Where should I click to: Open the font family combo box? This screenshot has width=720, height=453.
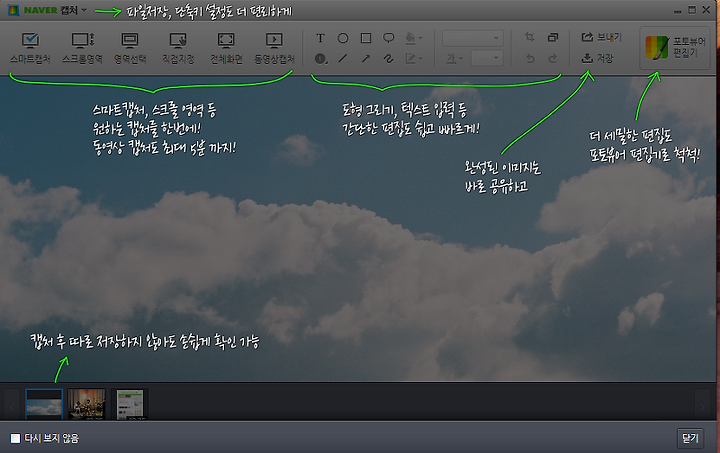click(472, 38)
